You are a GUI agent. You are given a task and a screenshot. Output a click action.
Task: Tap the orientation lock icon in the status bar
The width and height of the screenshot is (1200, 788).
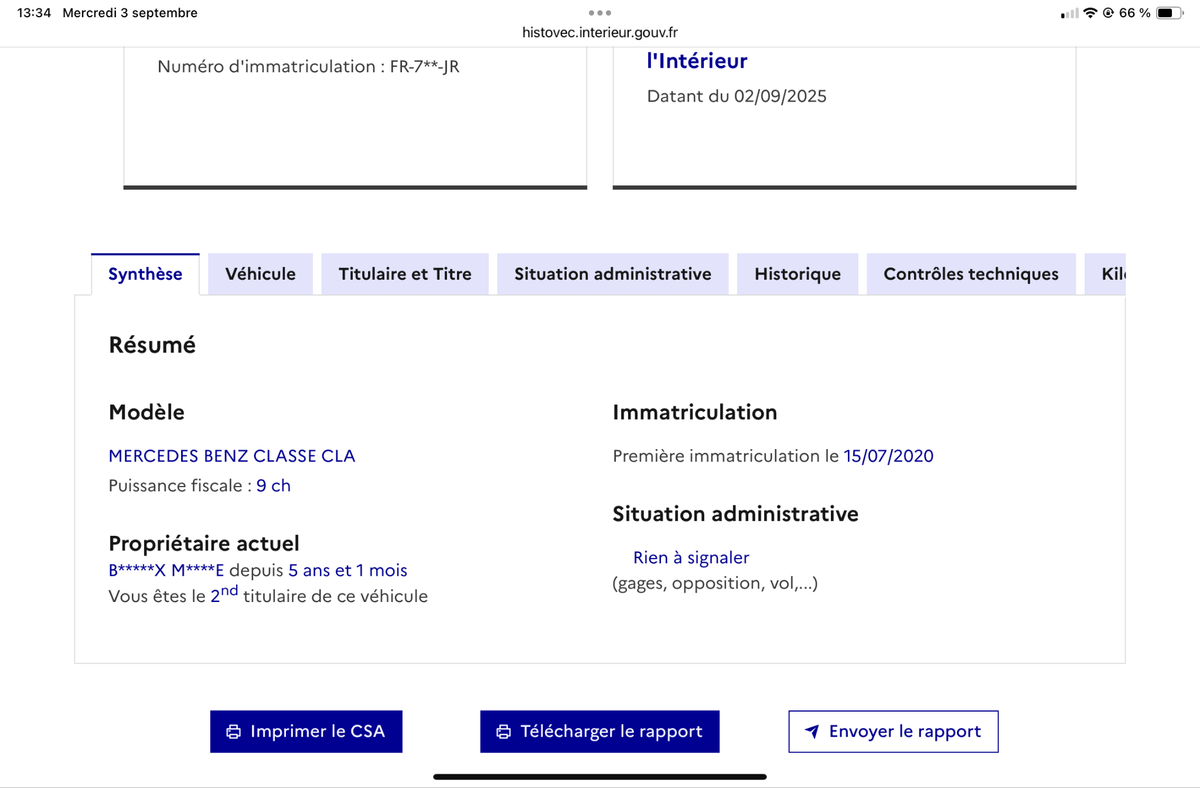[x=1108, y=13]
